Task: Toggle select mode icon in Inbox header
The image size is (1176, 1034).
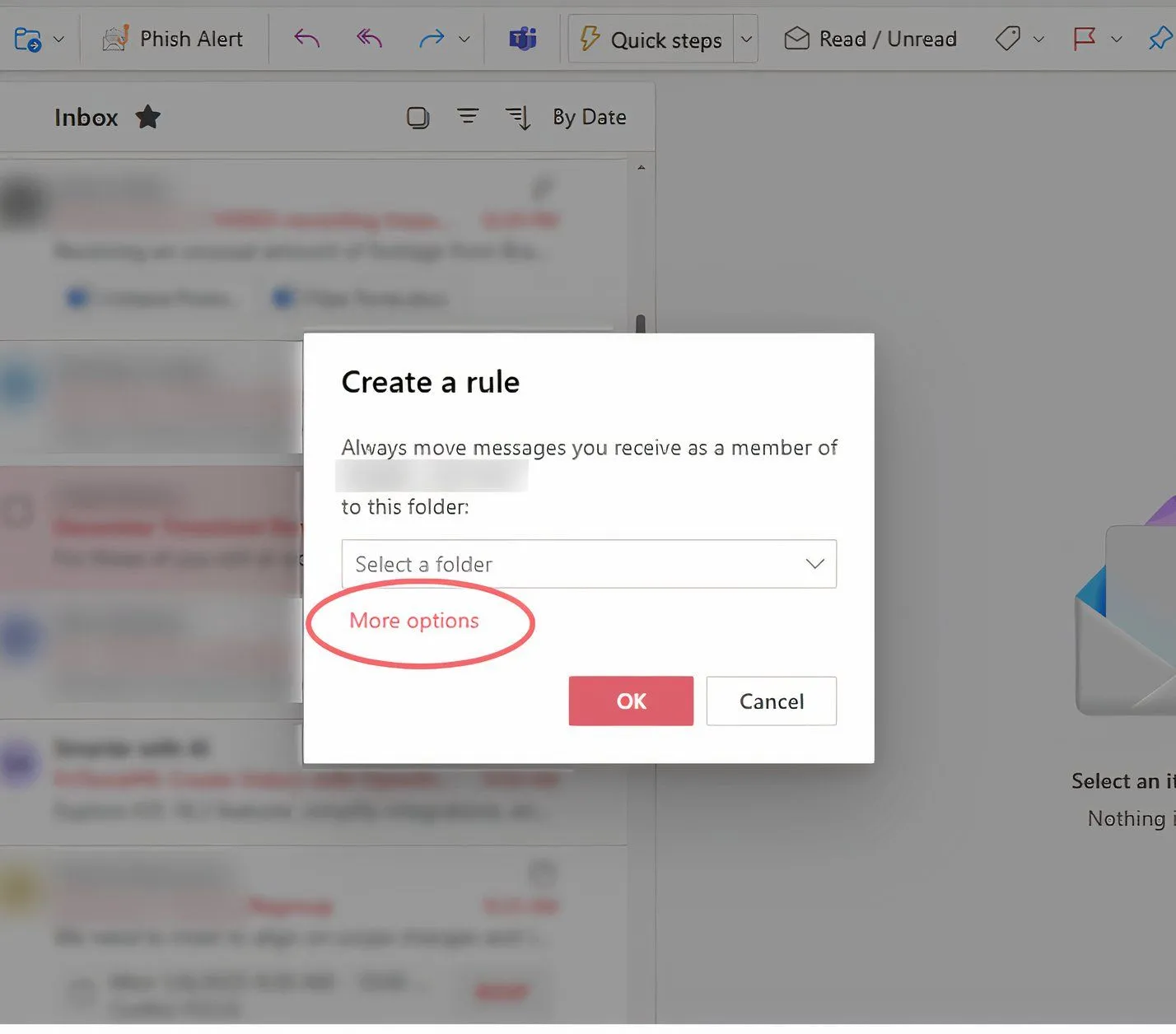Action: 418,118
